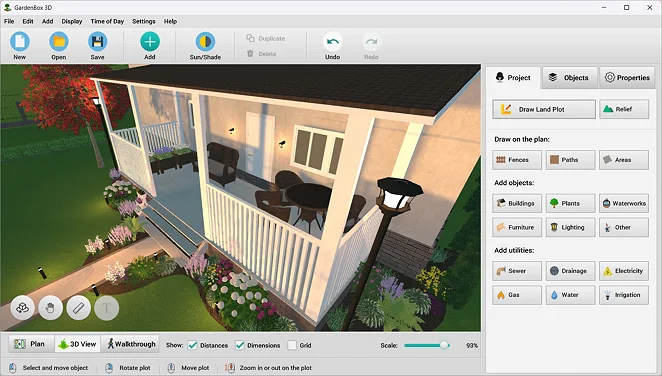The width and height of the screenshot is (662, 376).
Task: Click the 'Select and move object' hint
Action: (55, 368)
